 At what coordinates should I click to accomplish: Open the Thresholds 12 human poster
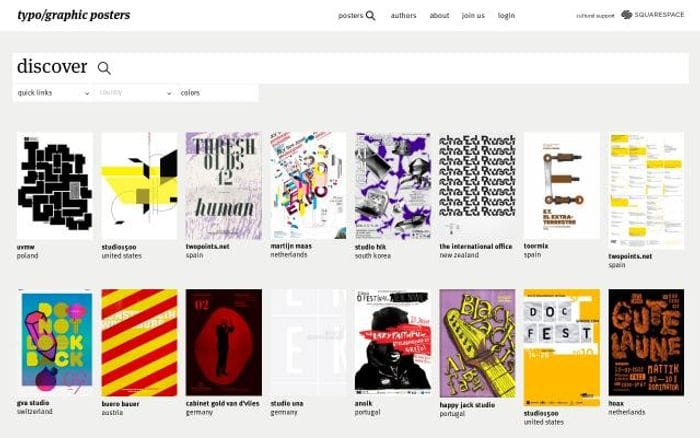point(224,186)
